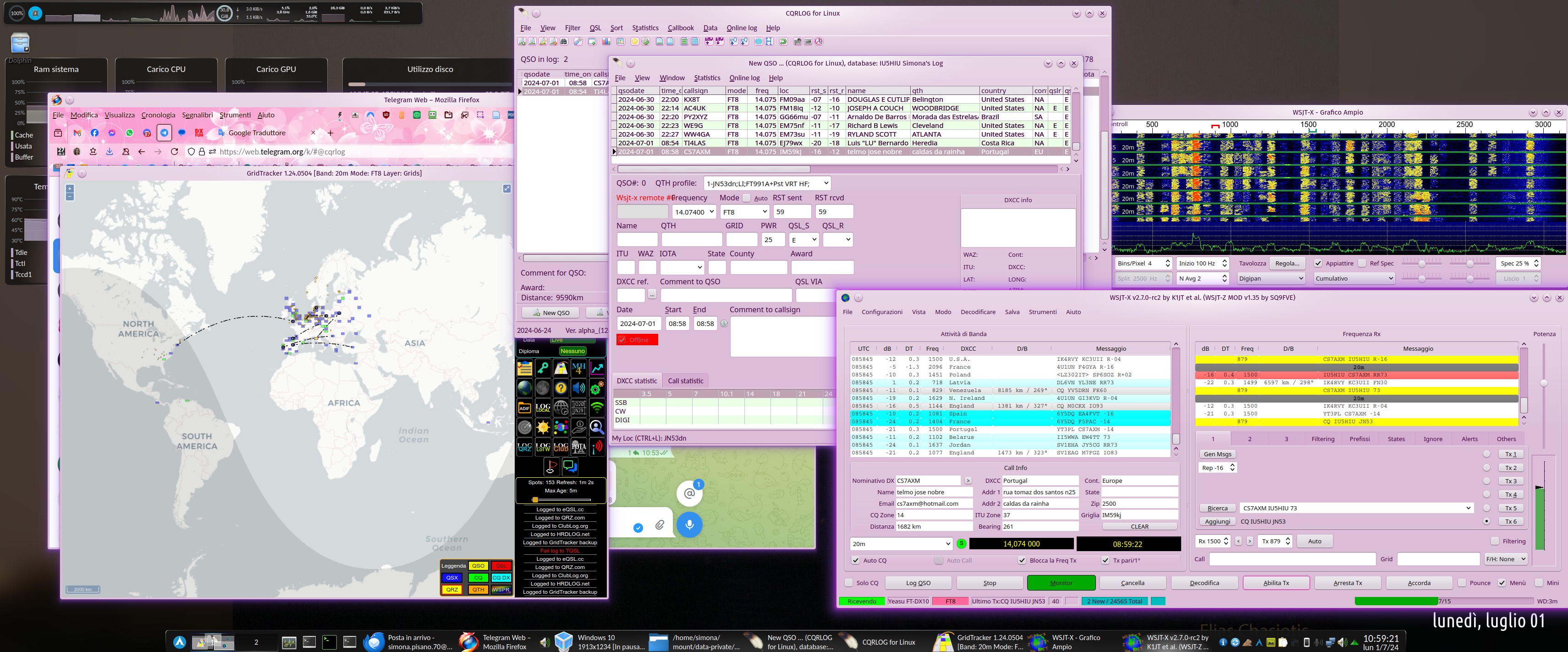
Task: Open Segnalibri menu in Firefox
Action: (197, 115)
